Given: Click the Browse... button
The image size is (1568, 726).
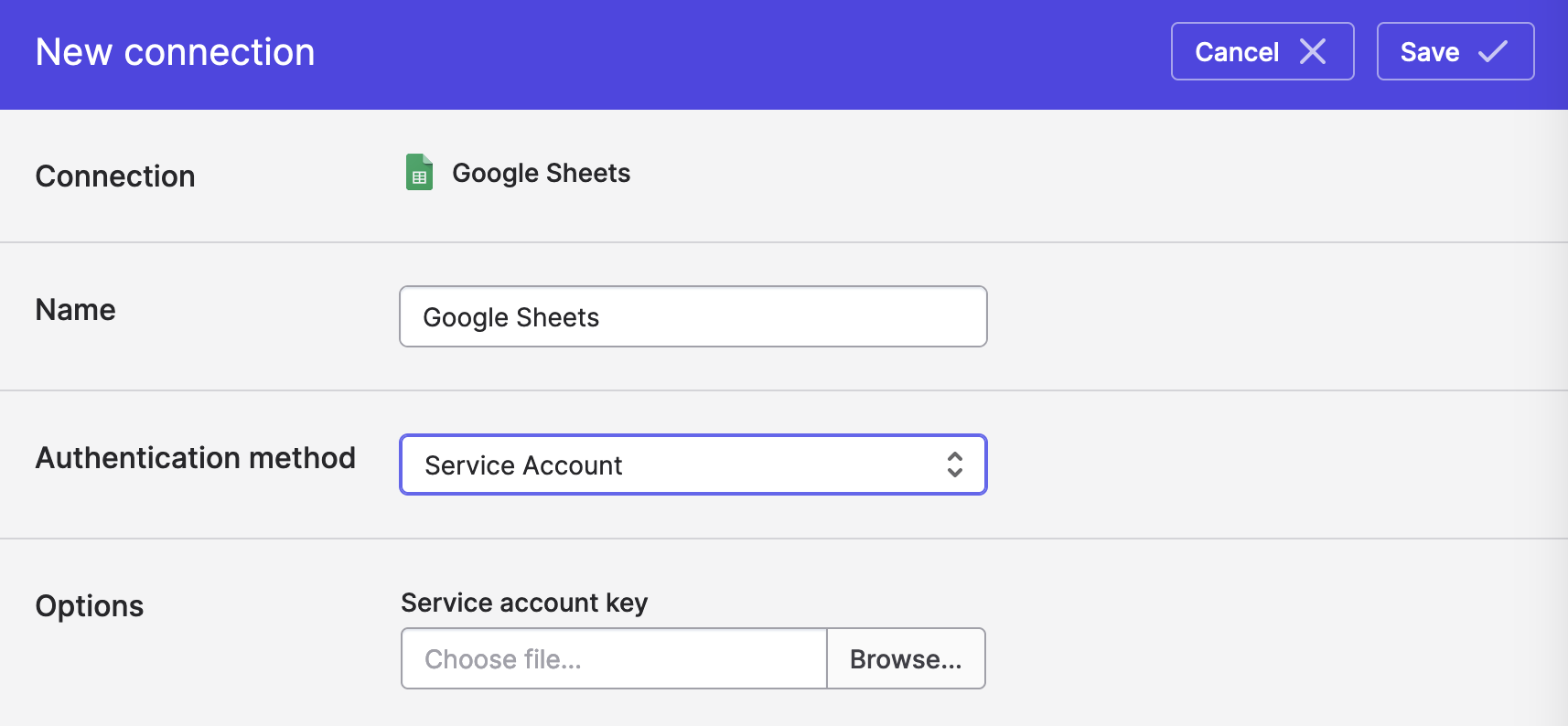Looking at the screenshot, I should [906, 658].
